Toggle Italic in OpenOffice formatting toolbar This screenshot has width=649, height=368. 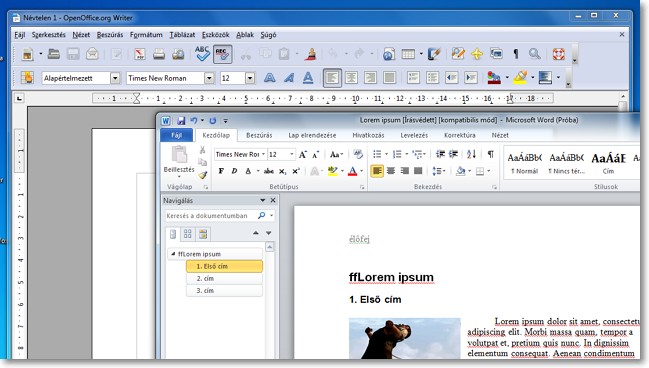click(x=289, y=78)
